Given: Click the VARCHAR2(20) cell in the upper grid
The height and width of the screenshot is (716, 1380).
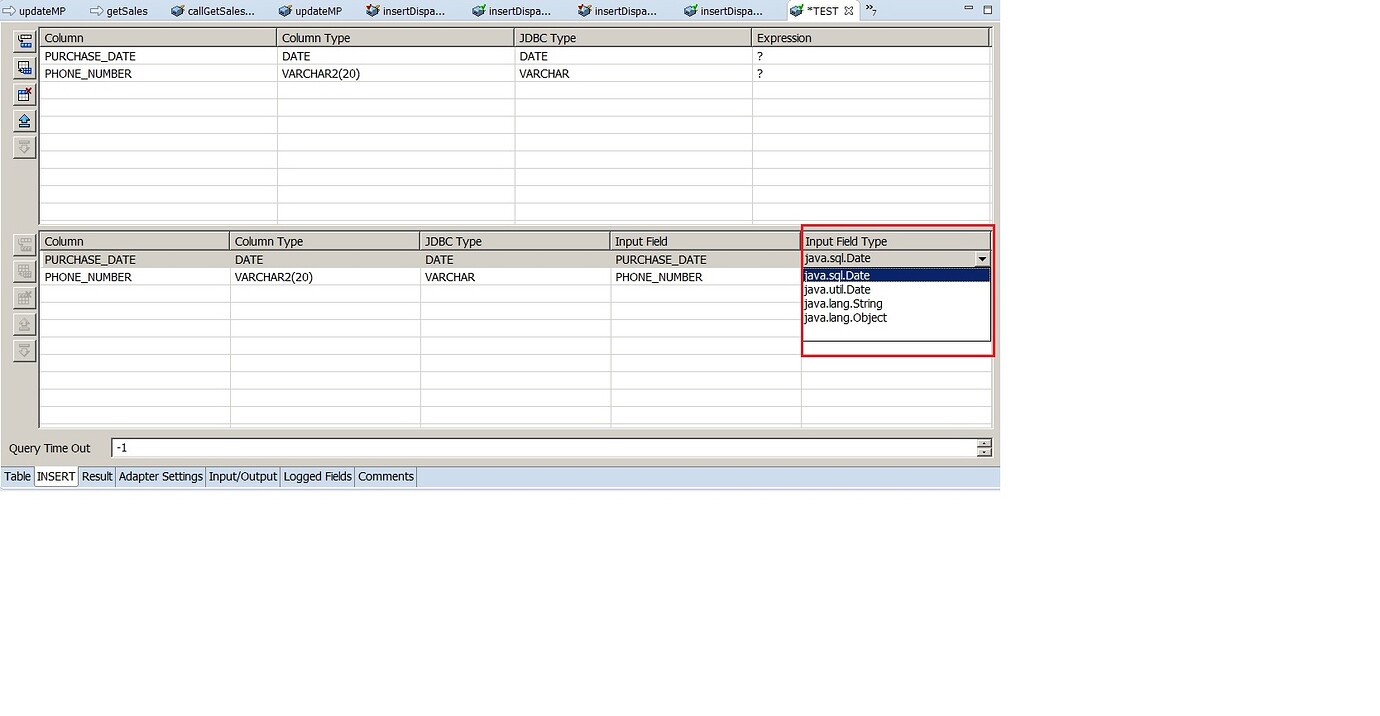Looking at the screenshot, I should 395,74.
